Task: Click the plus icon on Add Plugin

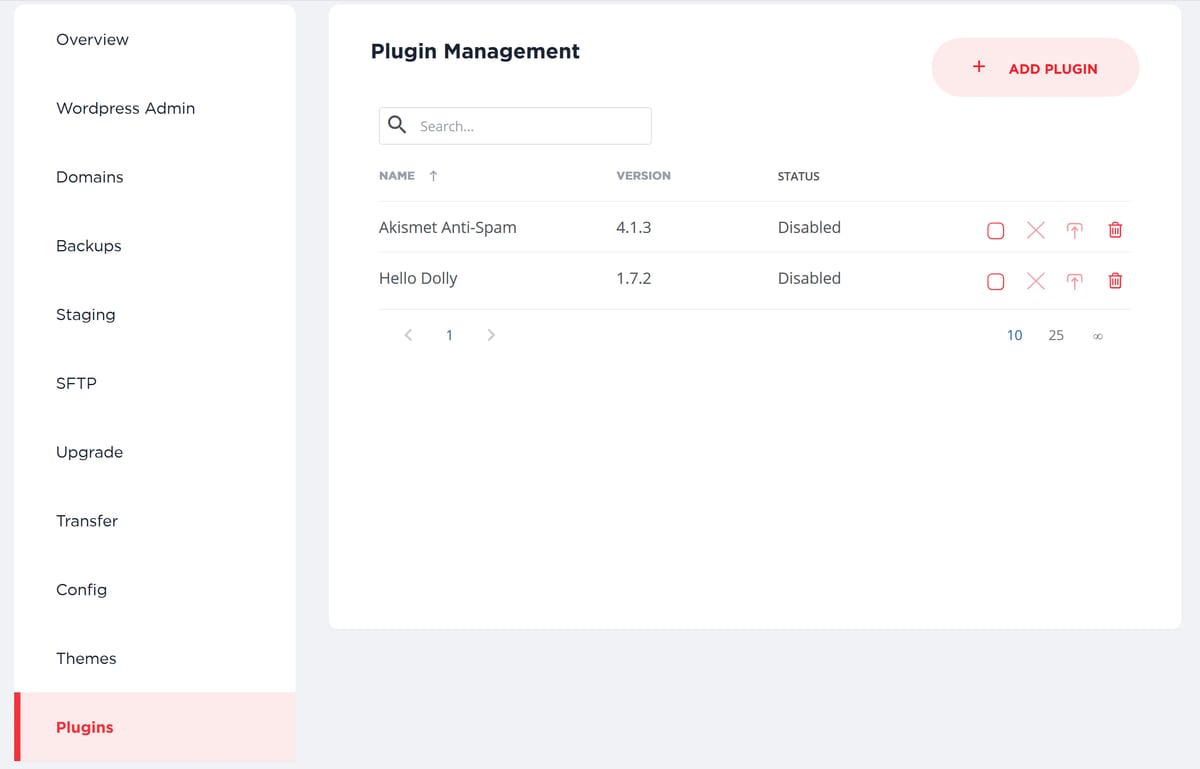Action: 979,67
